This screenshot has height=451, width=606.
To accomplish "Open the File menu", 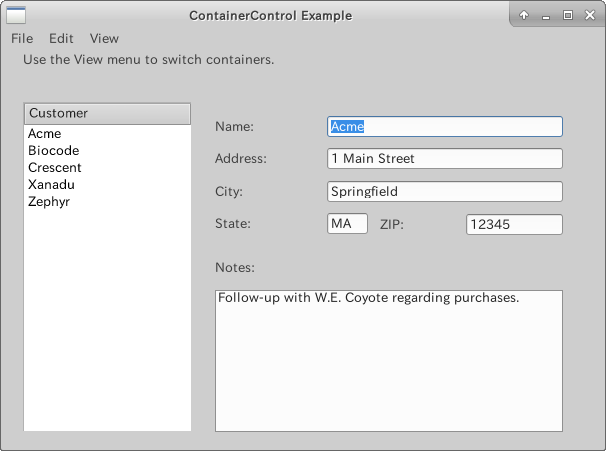I will pos(22,39).
